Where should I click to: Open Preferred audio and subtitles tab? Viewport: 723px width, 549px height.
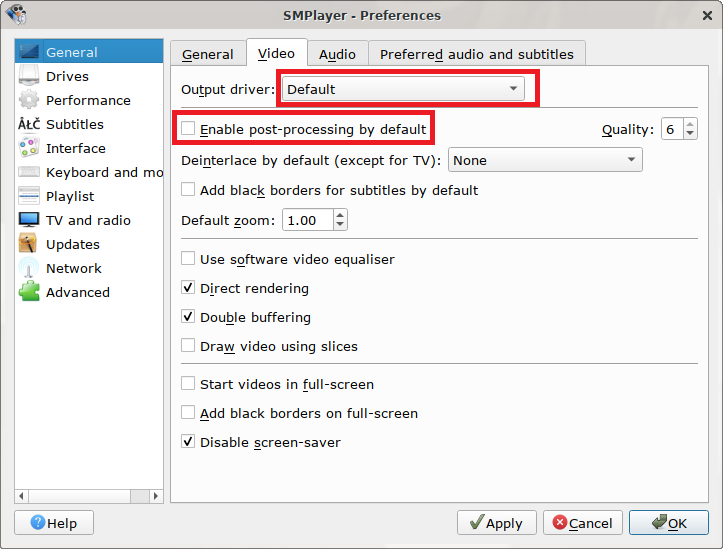[477, 54]
